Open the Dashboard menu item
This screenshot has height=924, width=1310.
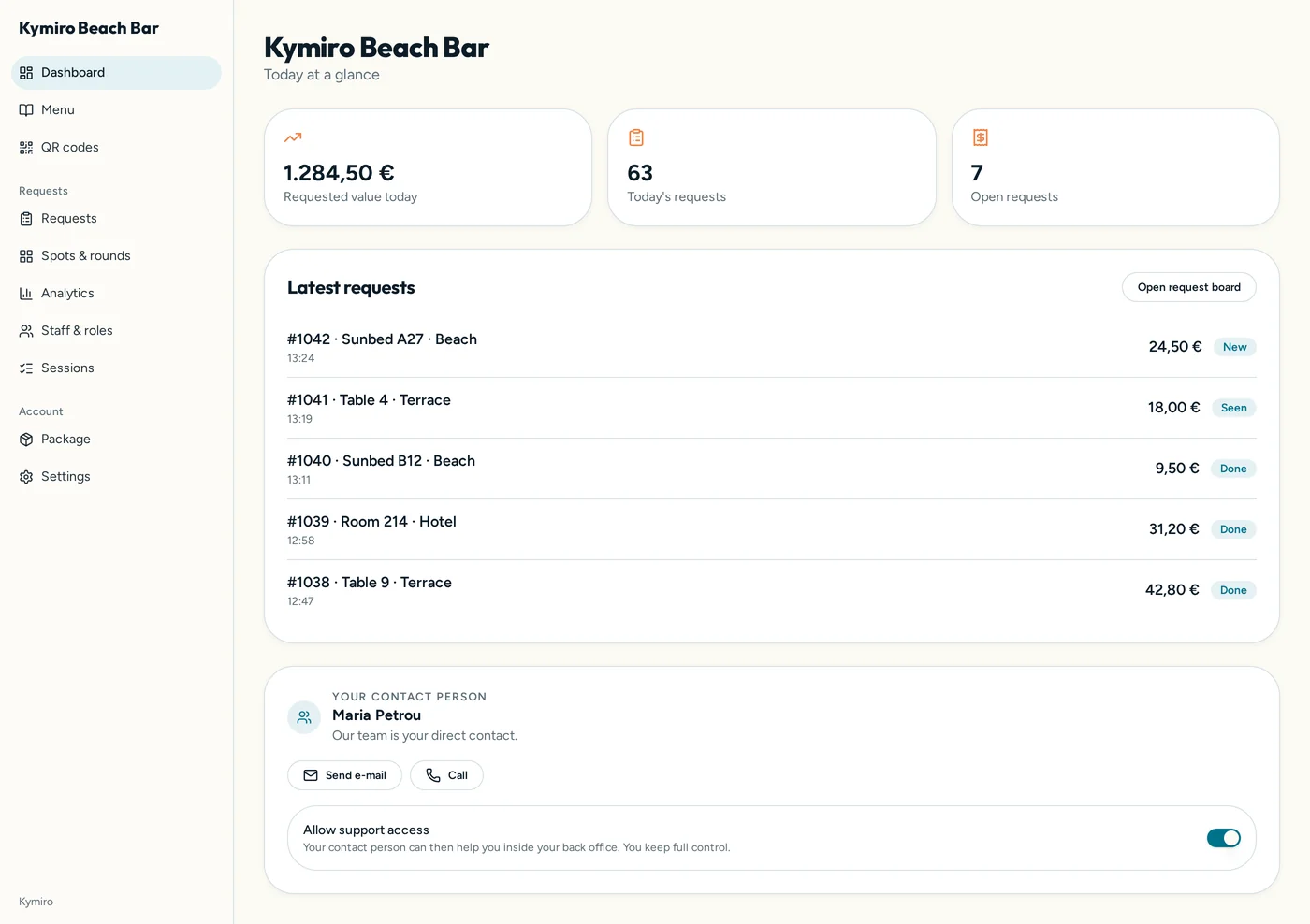tap(116, 73)
